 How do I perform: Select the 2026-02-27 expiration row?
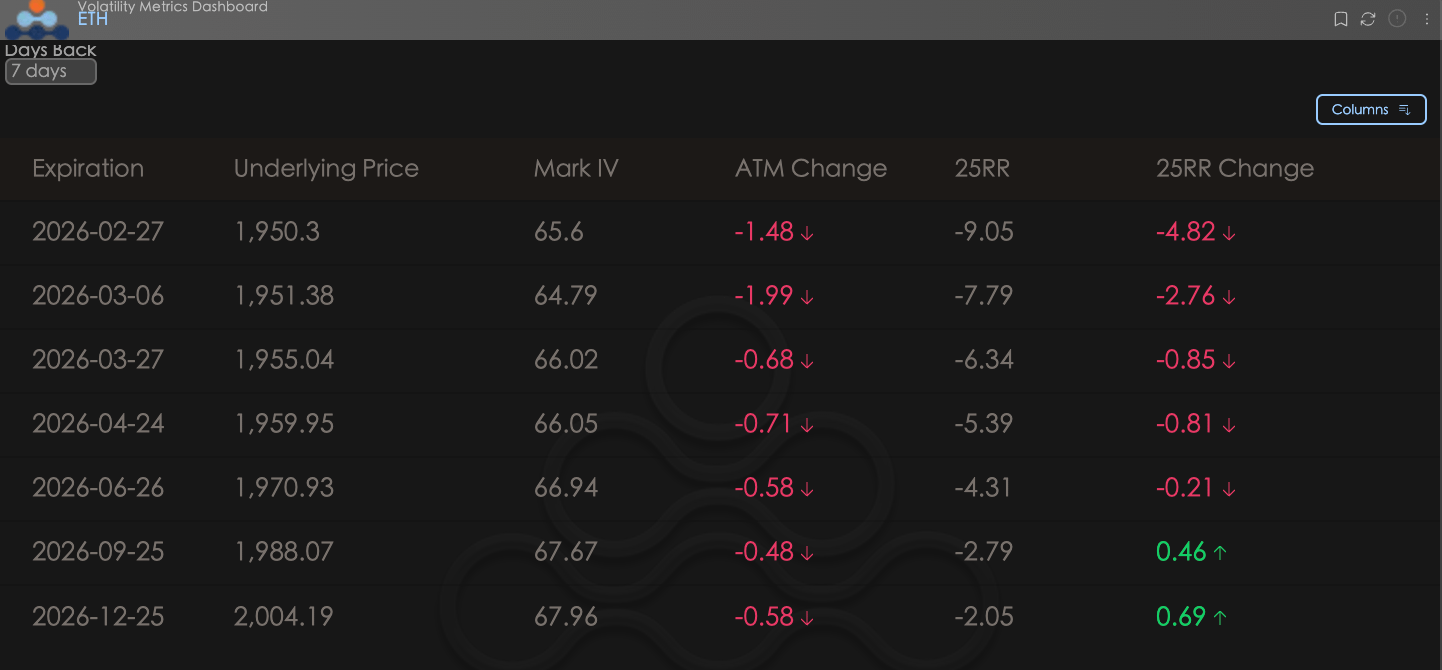[97, 232]
